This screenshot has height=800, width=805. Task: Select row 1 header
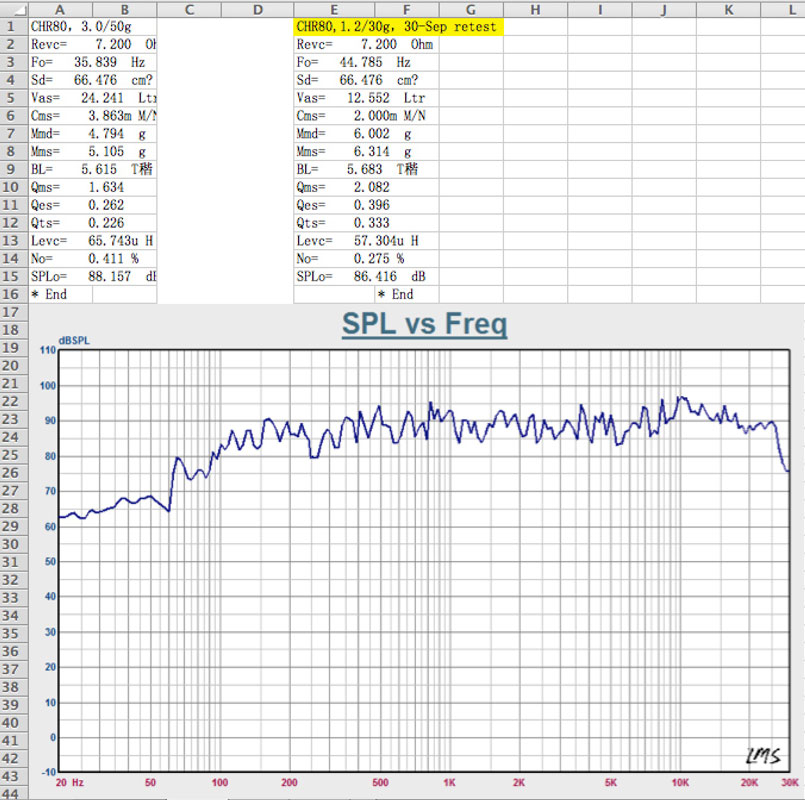14,27
